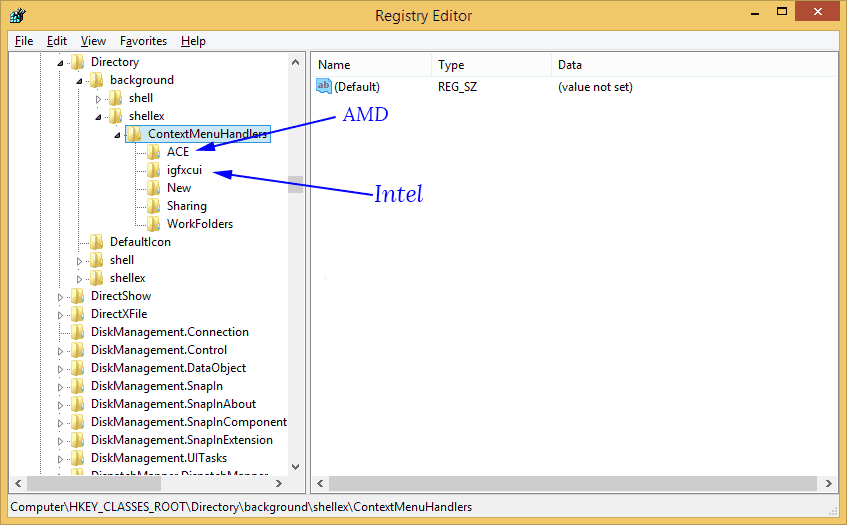Collapse the Directory key

coord(60,63)
